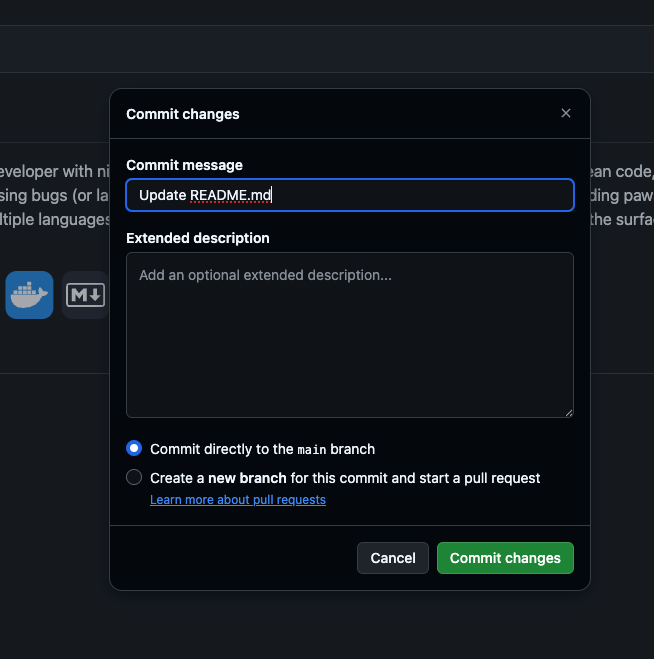Screen dimensions: 654x659
Task: Open Learn more about pull requests link
Action: pos(238,499)
